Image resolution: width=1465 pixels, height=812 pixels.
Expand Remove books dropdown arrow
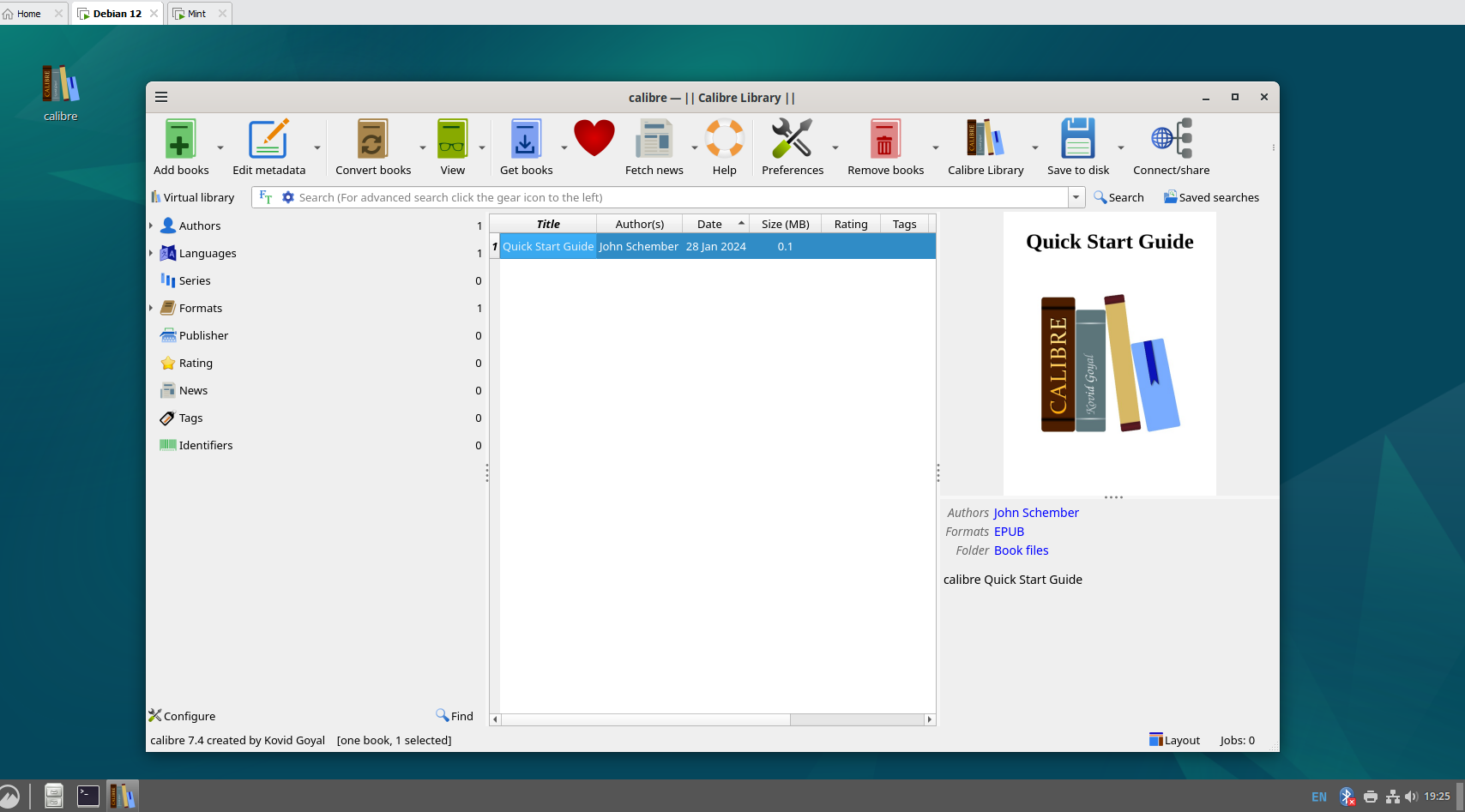[936, 147]
